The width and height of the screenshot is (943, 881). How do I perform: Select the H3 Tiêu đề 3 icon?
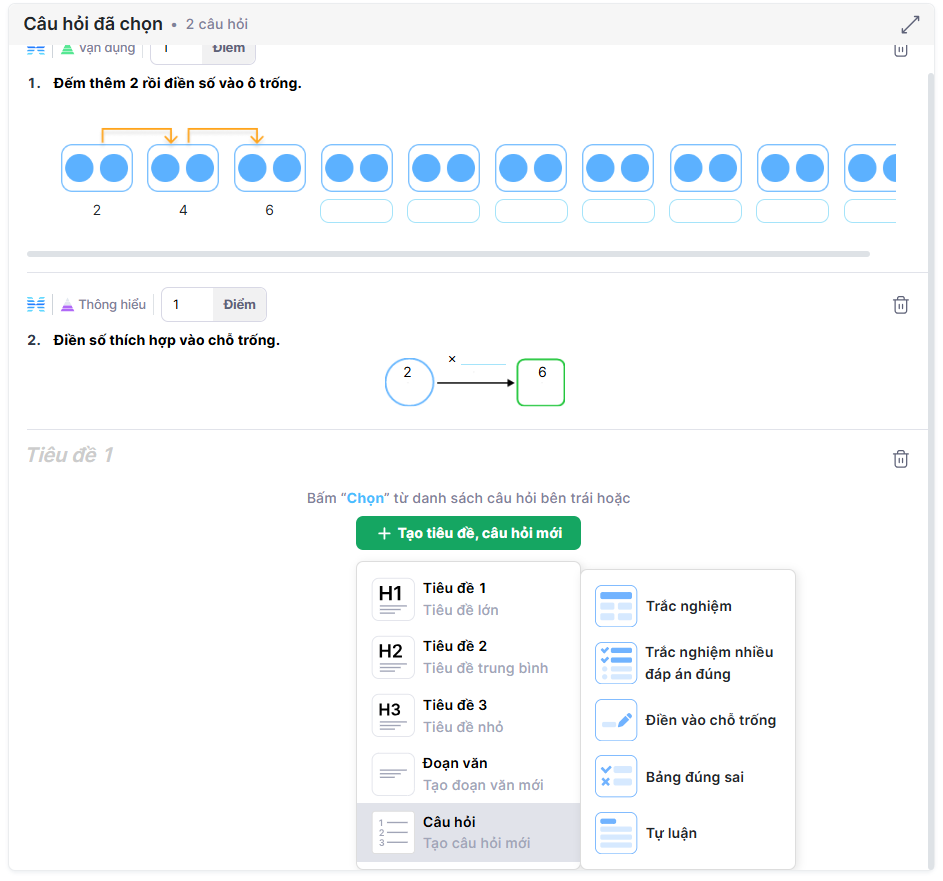392,716
